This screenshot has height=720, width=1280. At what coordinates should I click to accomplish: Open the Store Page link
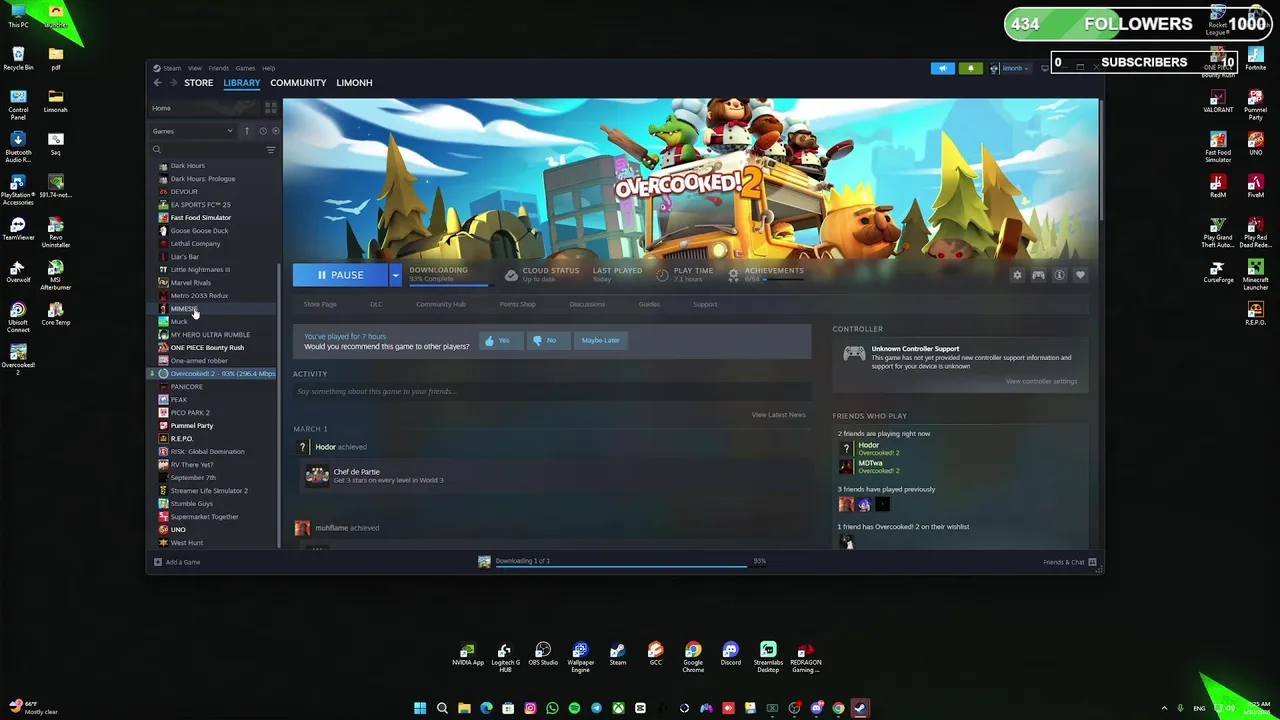320,304
